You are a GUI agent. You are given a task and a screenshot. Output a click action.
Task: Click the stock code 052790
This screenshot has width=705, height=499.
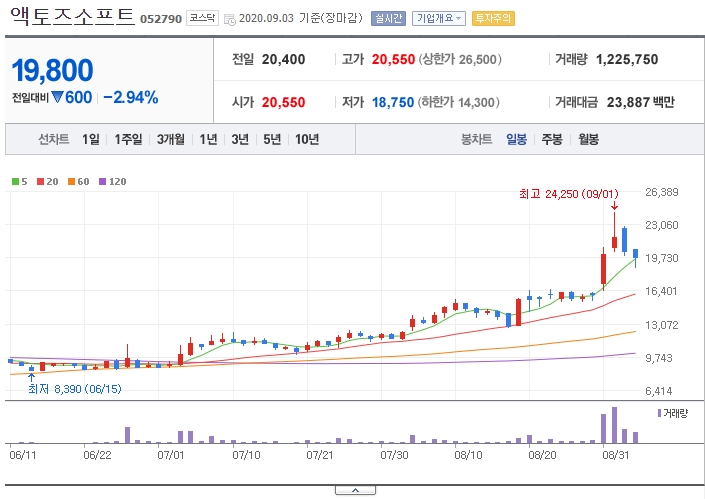(x=161, y=19)
